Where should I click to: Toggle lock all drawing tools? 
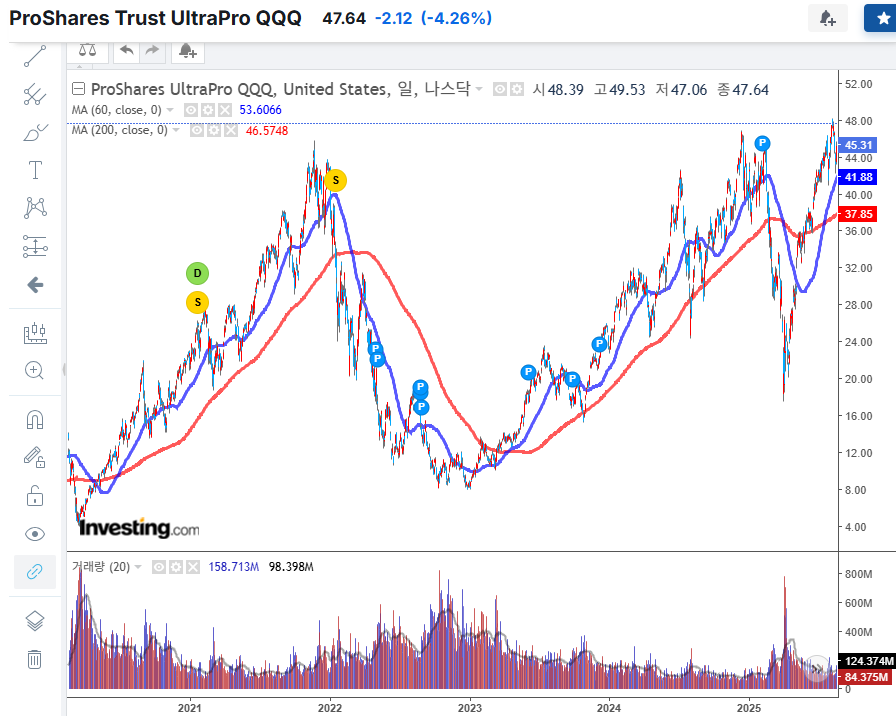coord(35,495)
